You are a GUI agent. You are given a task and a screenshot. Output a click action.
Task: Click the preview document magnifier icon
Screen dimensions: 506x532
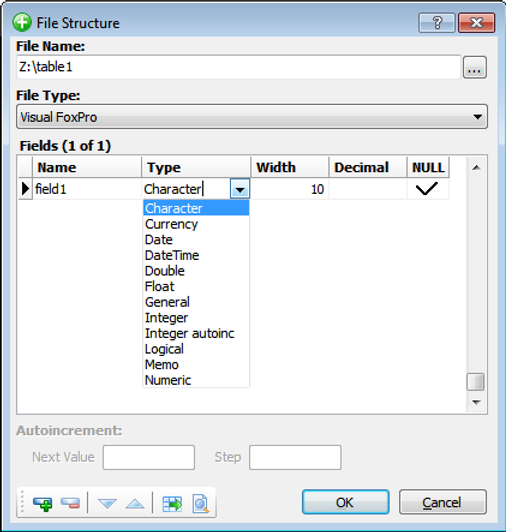(201, 504)
